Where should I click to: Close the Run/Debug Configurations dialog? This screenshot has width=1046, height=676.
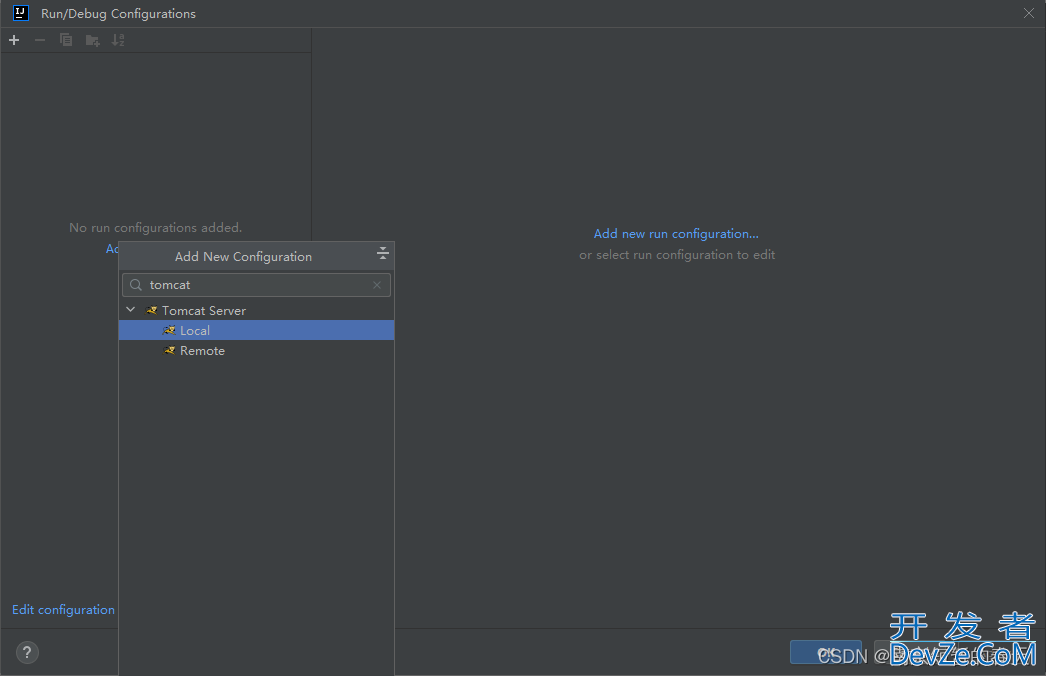tap(1029, 13)
